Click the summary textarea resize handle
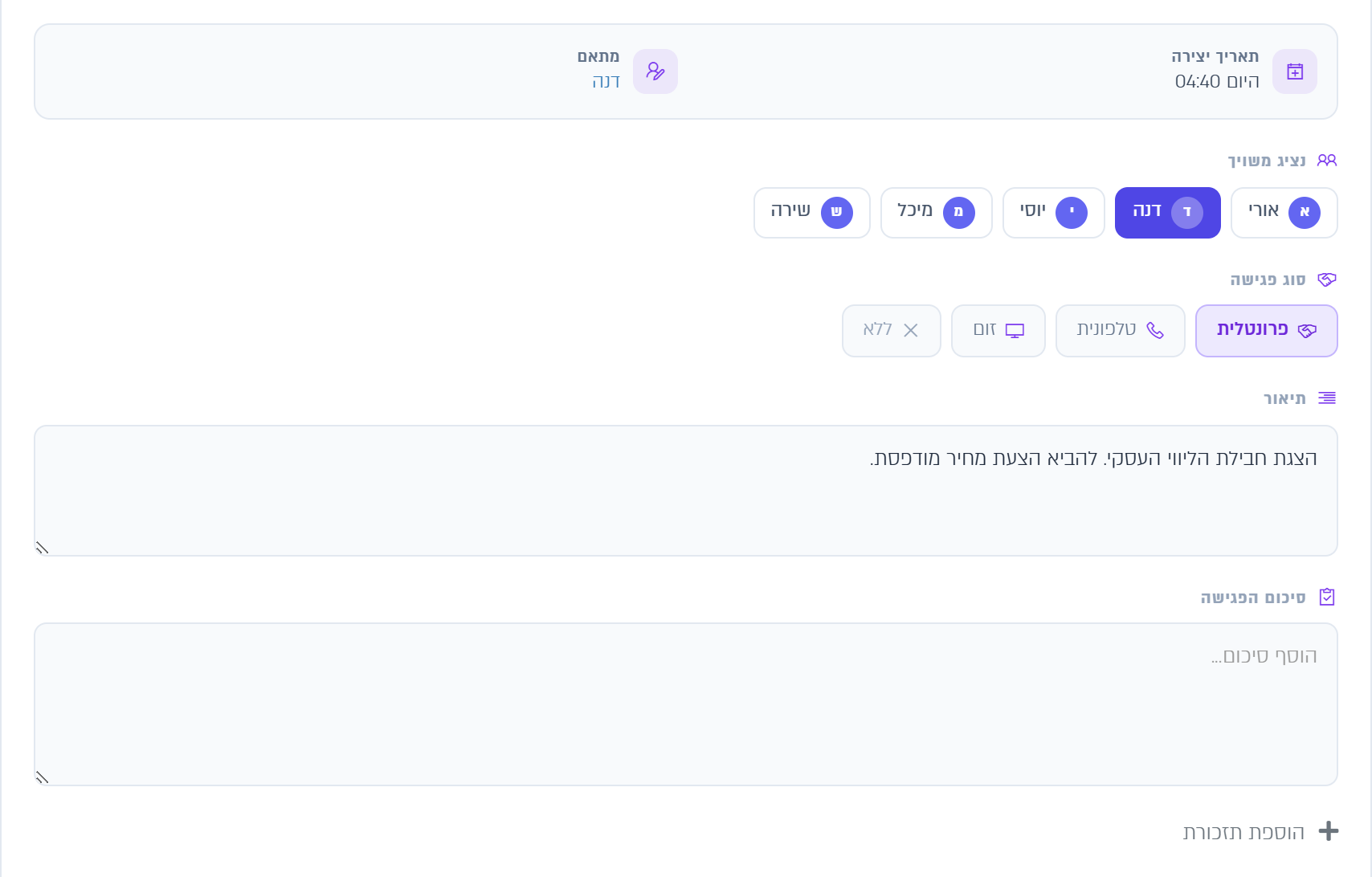 [x=43, y=777]
